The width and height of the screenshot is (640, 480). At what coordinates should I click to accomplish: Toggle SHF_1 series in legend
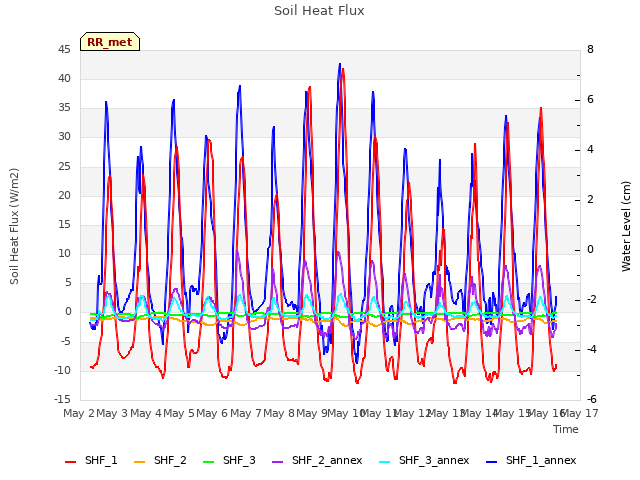91,460
